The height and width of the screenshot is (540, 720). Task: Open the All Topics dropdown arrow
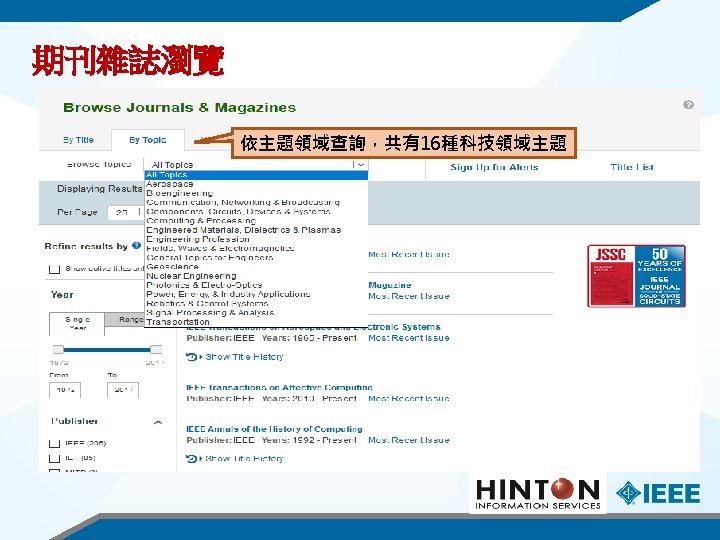coord(360,164)
